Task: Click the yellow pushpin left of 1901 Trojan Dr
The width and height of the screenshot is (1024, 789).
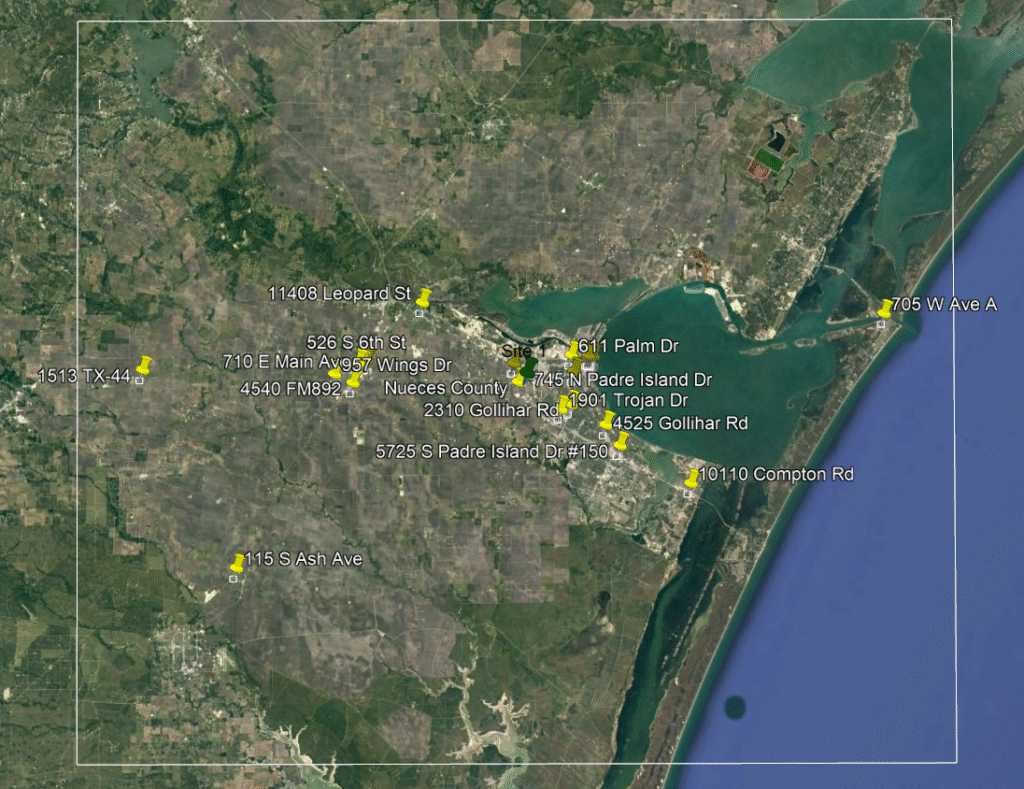Action: (564, 403)
